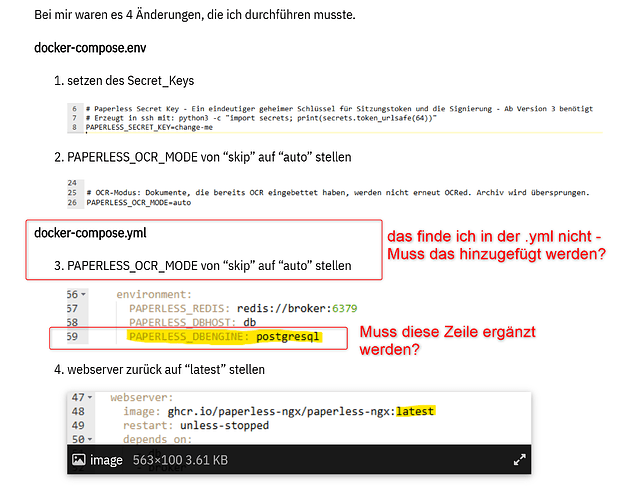Viewport: 642px width, 500px height.
Task: Open the PAPERLESS_OCR_MODE=auto code screenshot
Action: click(x=329, y=193)
